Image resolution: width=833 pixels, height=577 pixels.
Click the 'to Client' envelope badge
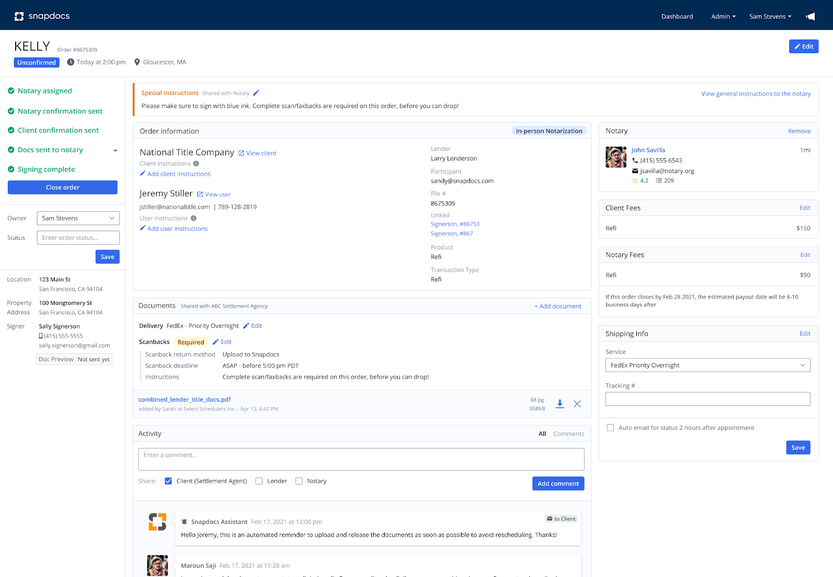562,519
